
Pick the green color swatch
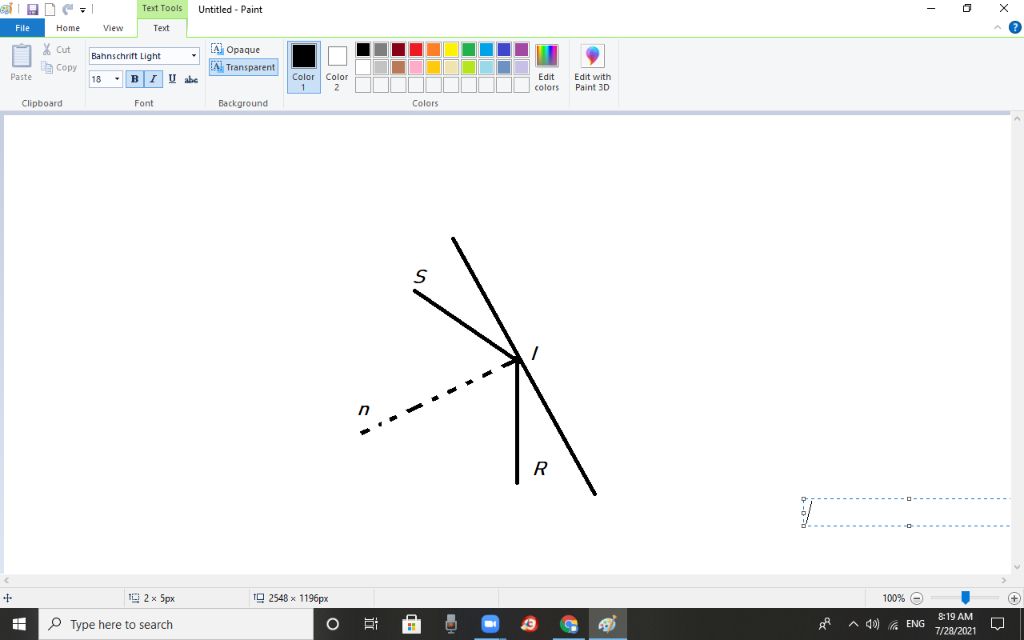tap(469, 50)
